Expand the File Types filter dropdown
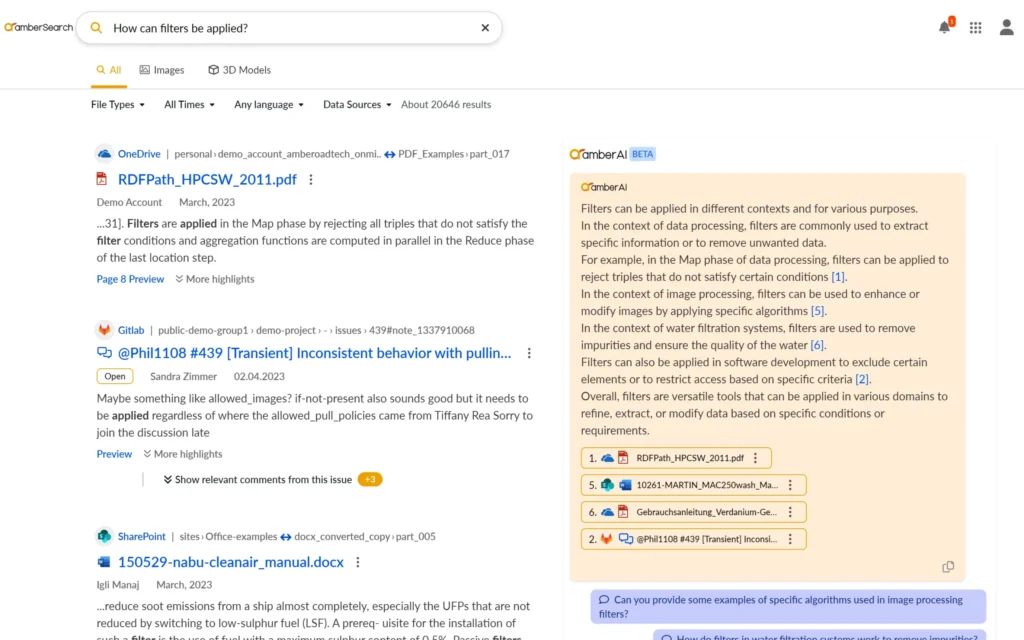 tap(117, 105)
